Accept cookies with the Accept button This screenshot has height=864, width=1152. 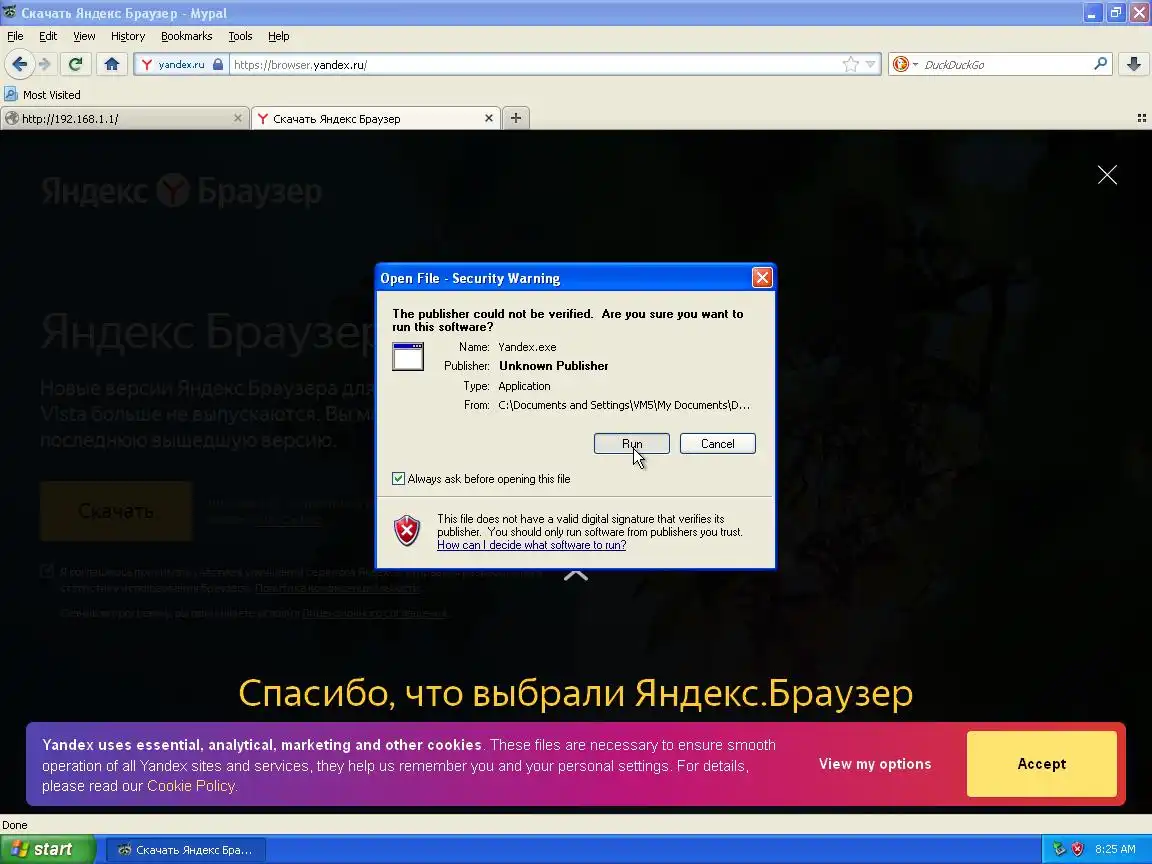pyautogui.click(x=1042, y=764)
